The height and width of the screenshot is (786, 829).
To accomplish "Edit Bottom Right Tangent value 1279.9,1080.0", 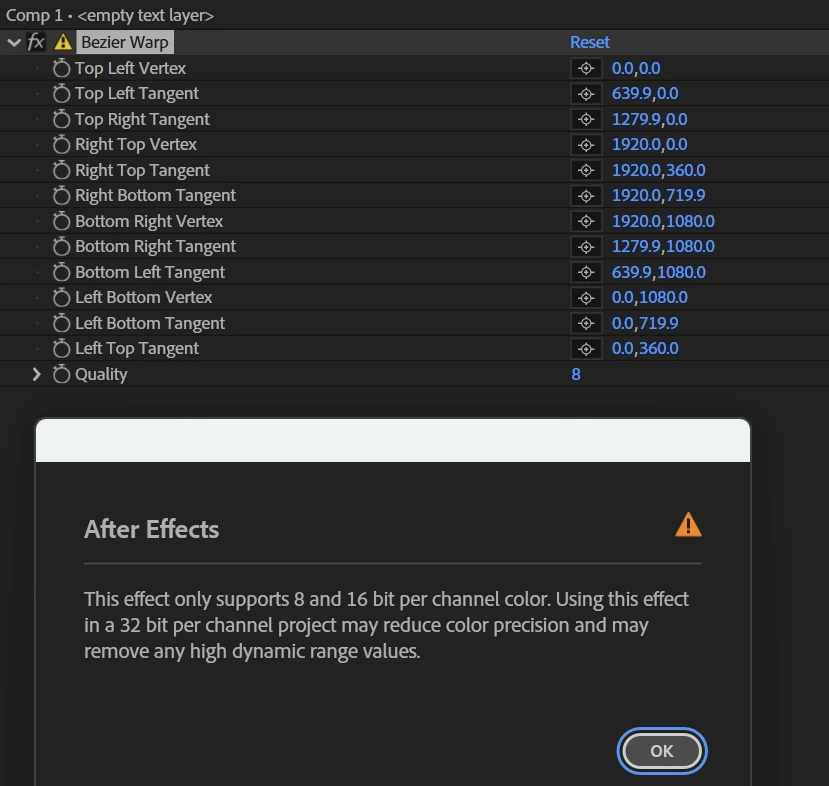I will [663, 246].
